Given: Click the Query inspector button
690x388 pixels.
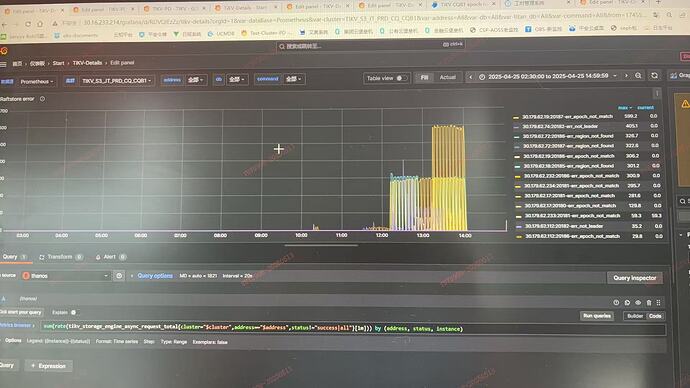Looking at the screenshot, I should tap(635, 278).
